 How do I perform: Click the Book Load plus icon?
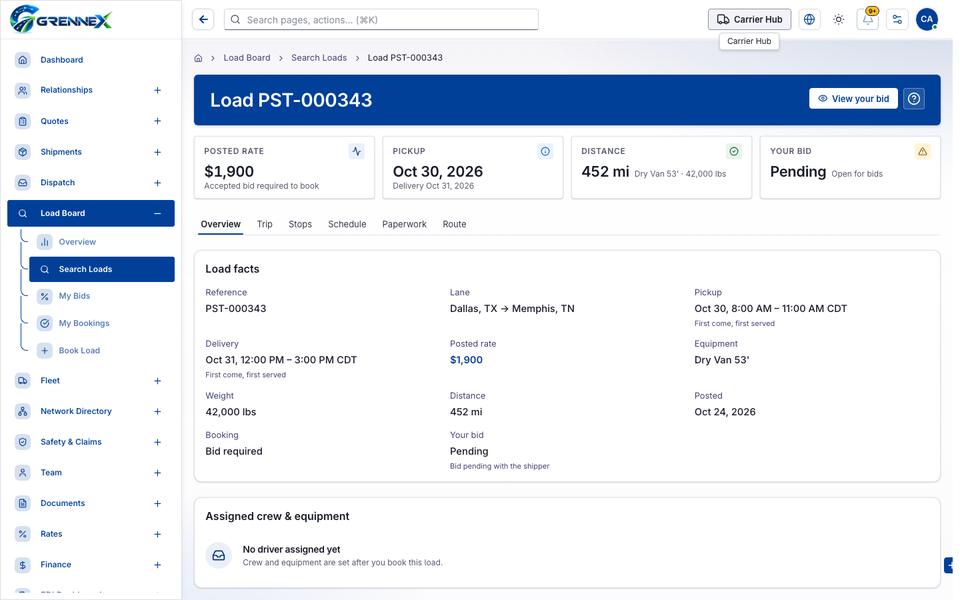point(45,351)
